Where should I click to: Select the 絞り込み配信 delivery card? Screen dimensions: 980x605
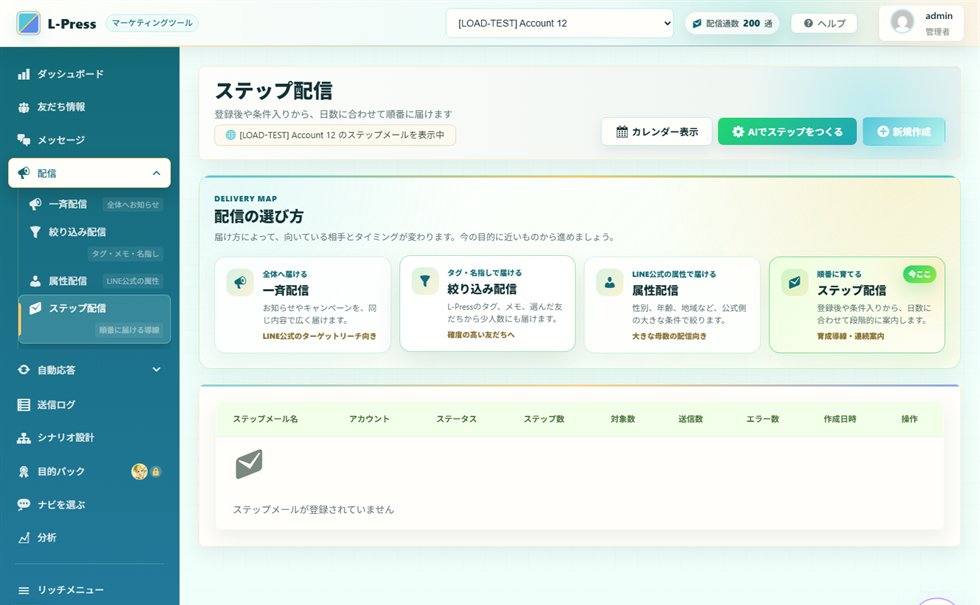point(488,303)
